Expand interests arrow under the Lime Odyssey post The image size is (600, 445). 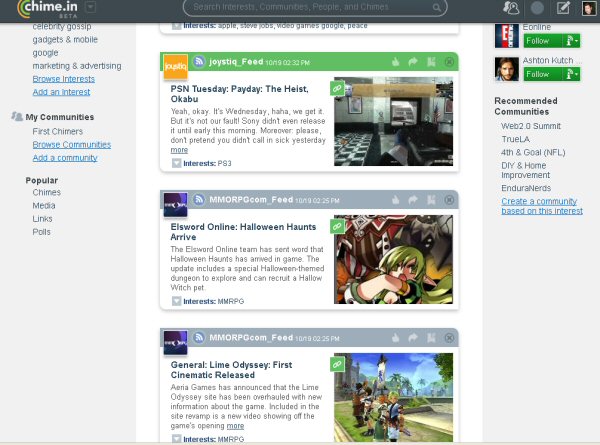pyautogui.click(x=176, y=439)
